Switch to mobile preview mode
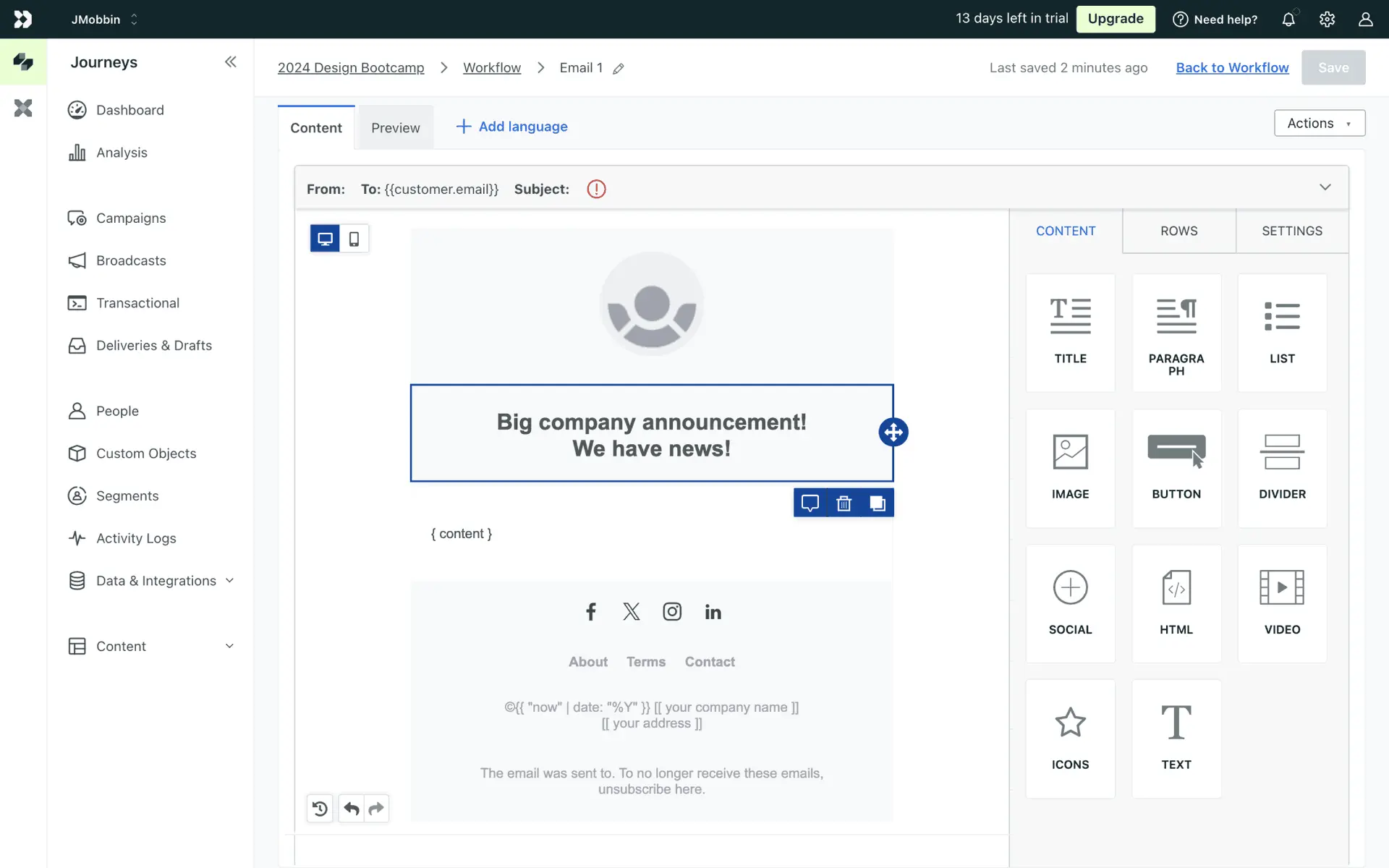The image size is (1389, 868). coord(354,239)
